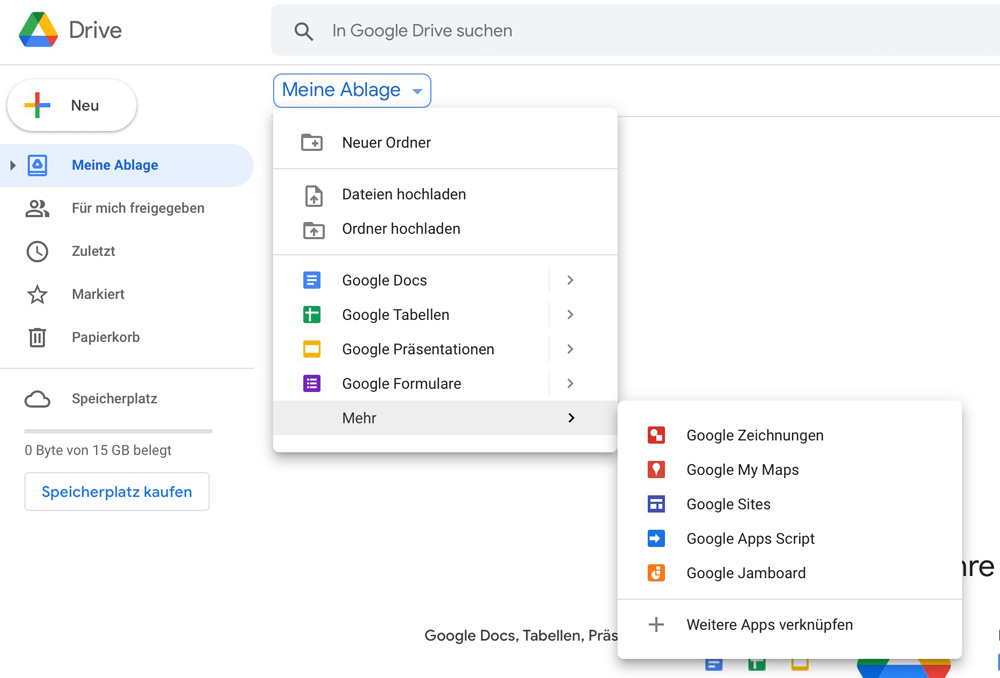Open the Meine Ablage dropdown arrow
Viewport: 1000px width, 678px height.
coord(417,91)
